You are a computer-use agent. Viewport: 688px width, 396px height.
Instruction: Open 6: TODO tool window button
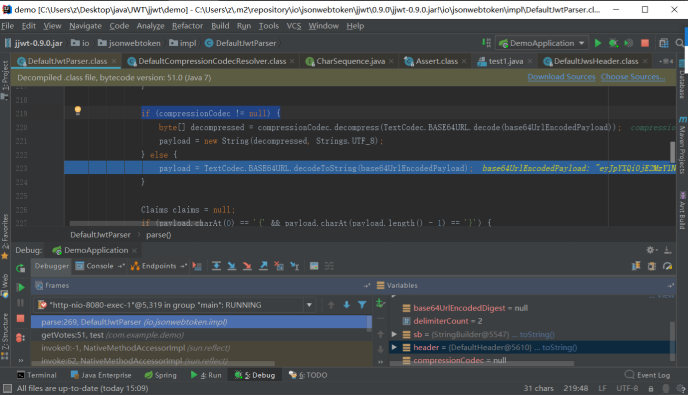(x=308, y=375)
